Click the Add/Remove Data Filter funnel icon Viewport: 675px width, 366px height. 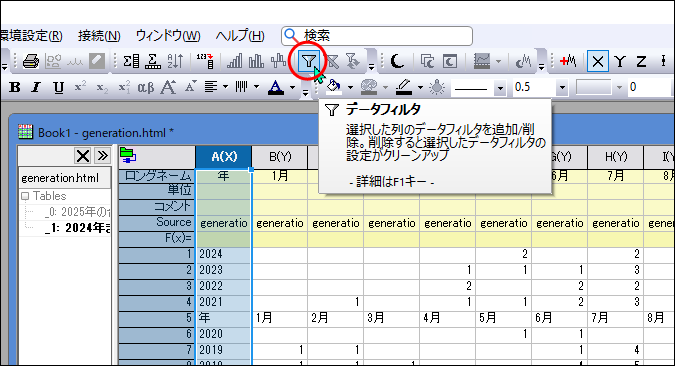pos(309,61)
